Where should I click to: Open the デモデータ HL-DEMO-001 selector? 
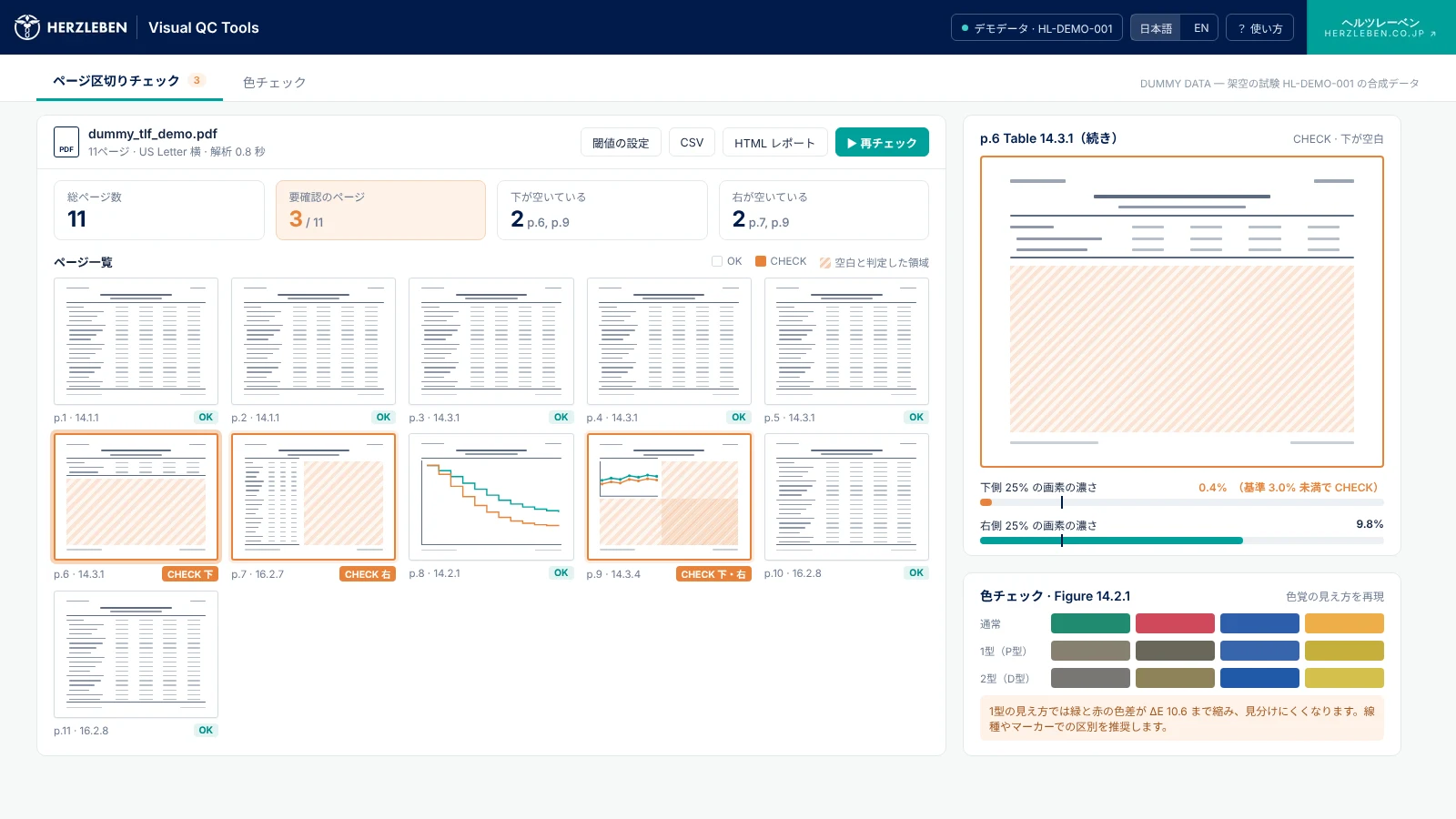(x=1036, y=28)
